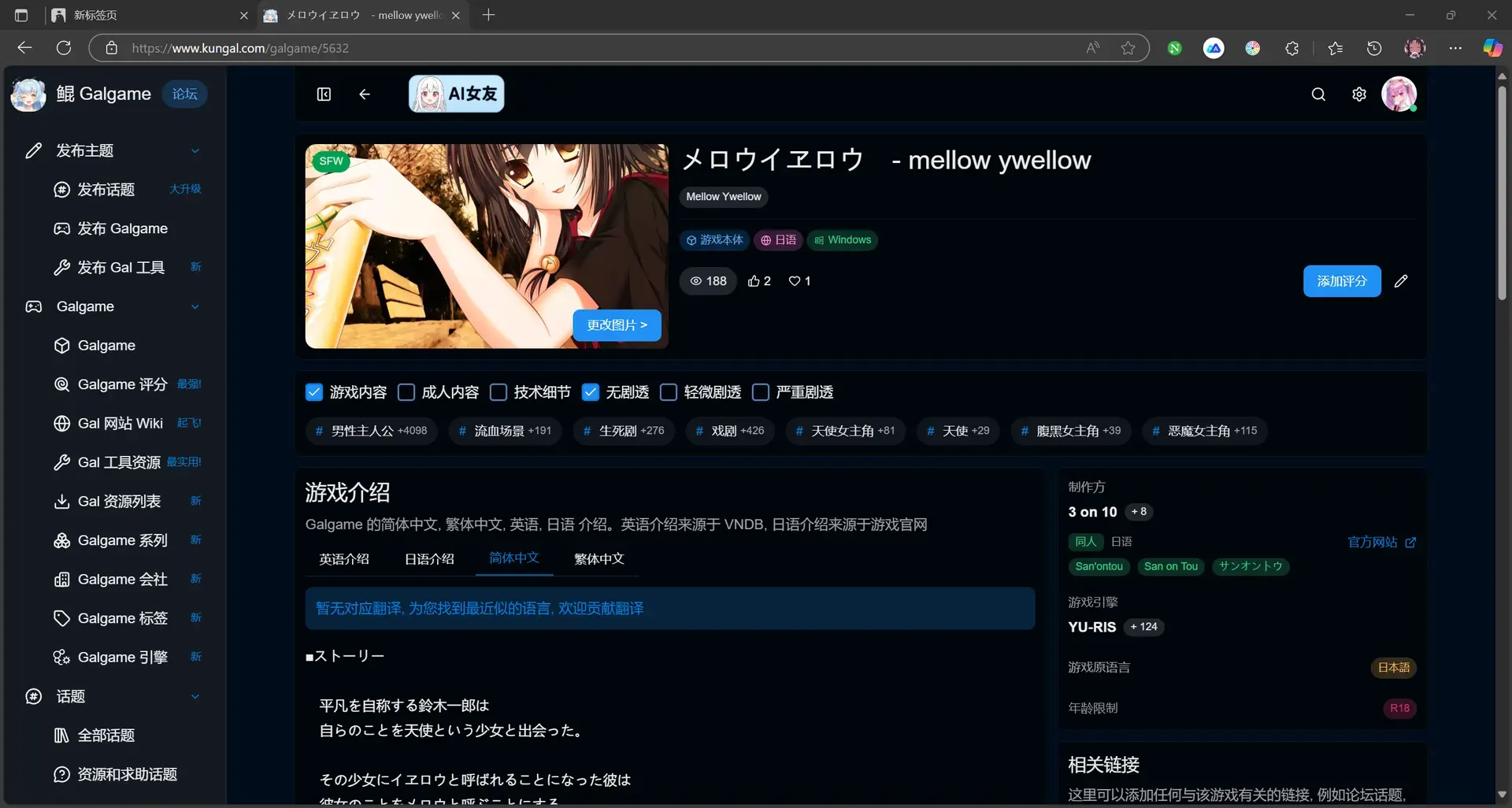Click the game cover image

pos(487,246)
